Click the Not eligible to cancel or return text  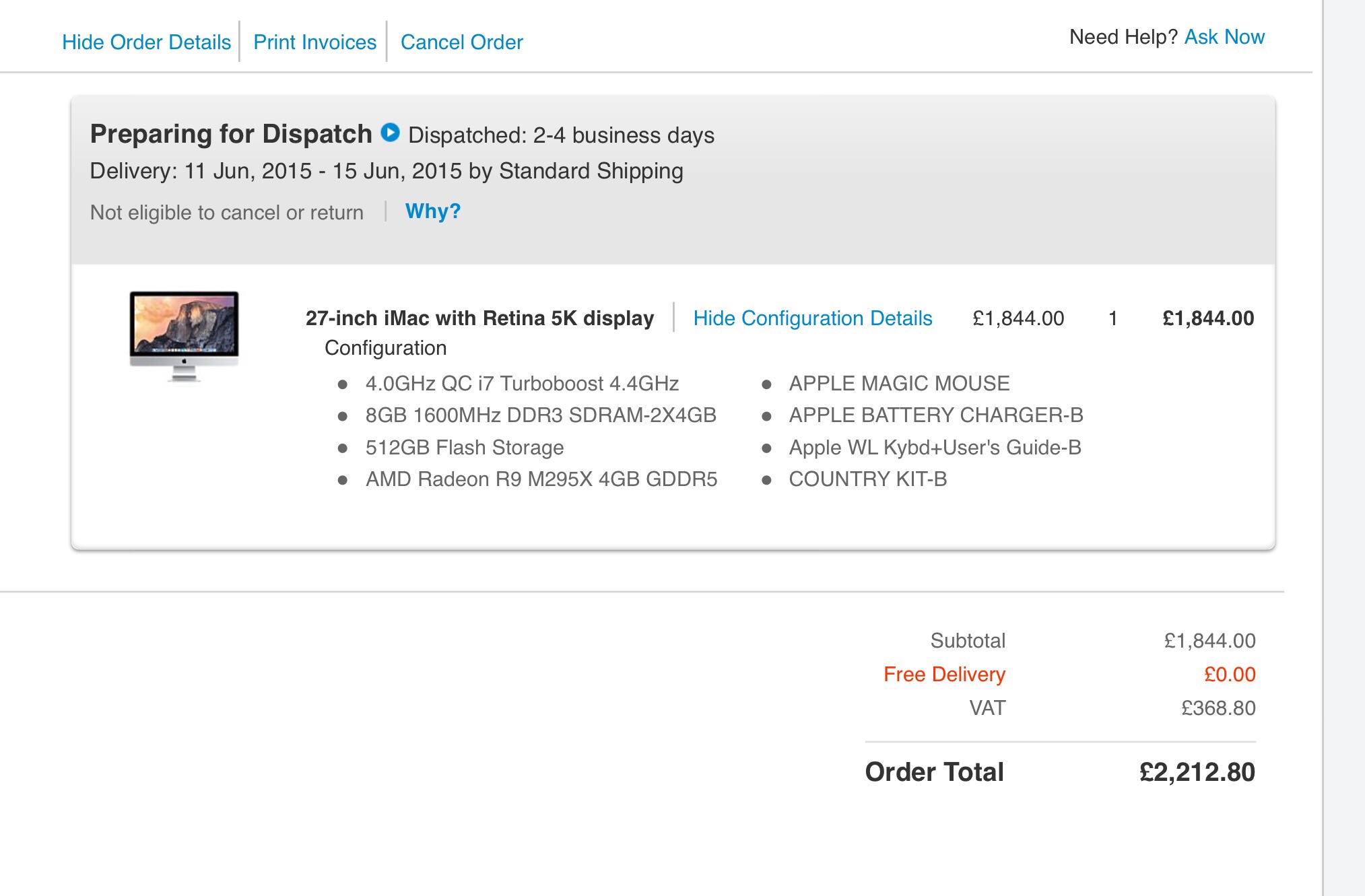tap(227, 213)
